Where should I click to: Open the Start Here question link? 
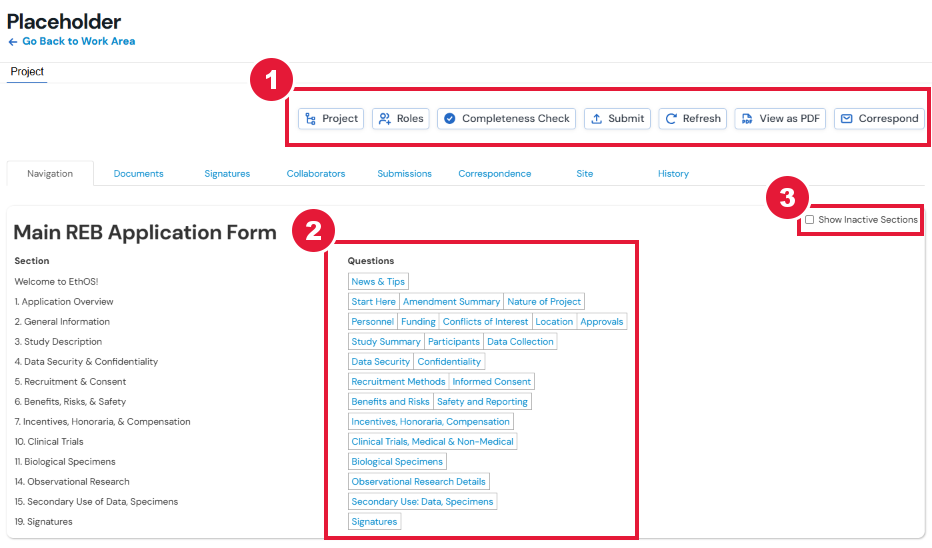click(x=373, y=302)
